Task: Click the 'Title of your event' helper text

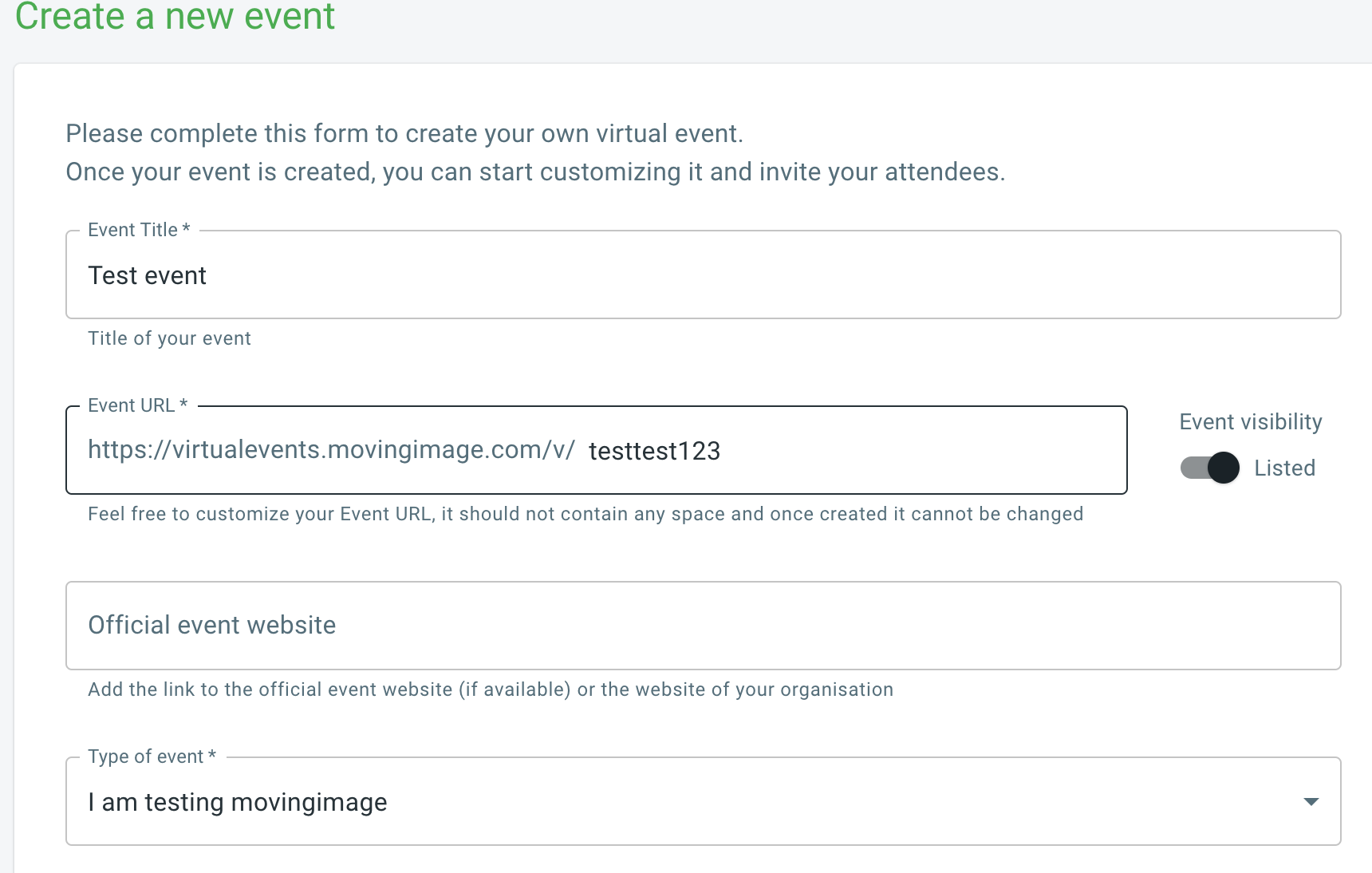Action: point(169,338)
